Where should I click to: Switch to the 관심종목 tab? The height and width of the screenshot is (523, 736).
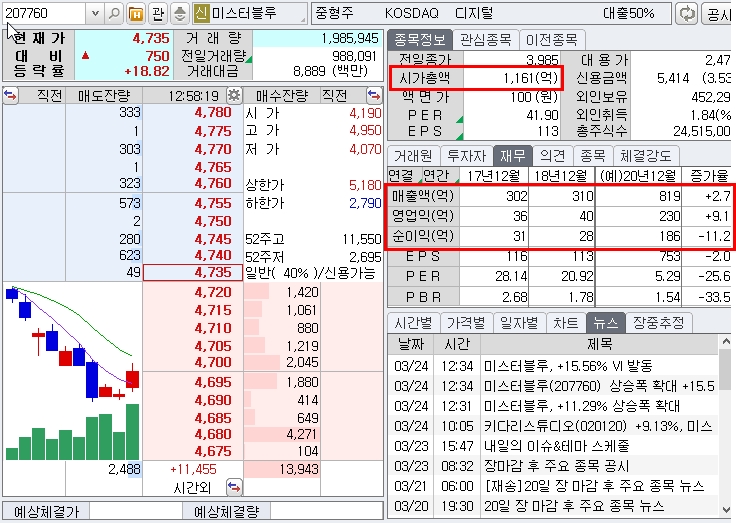tap(486, 40)
